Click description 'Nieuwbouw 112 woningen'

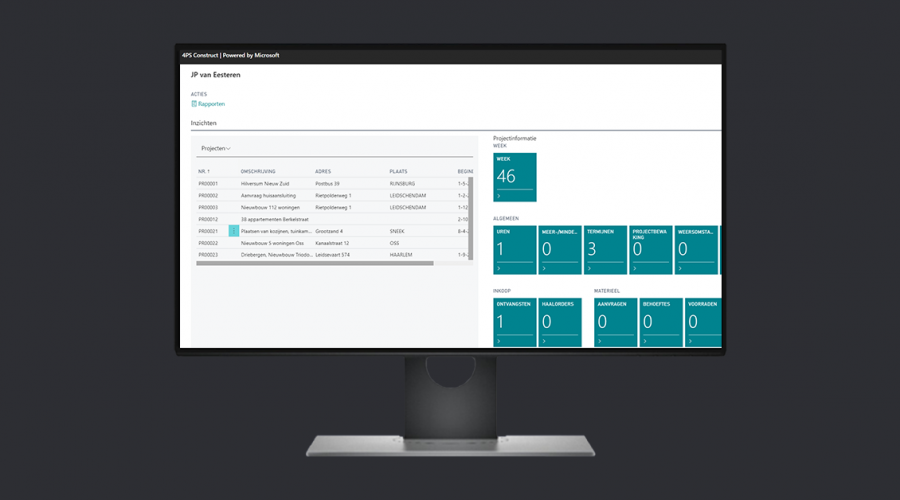pos(270,207)
